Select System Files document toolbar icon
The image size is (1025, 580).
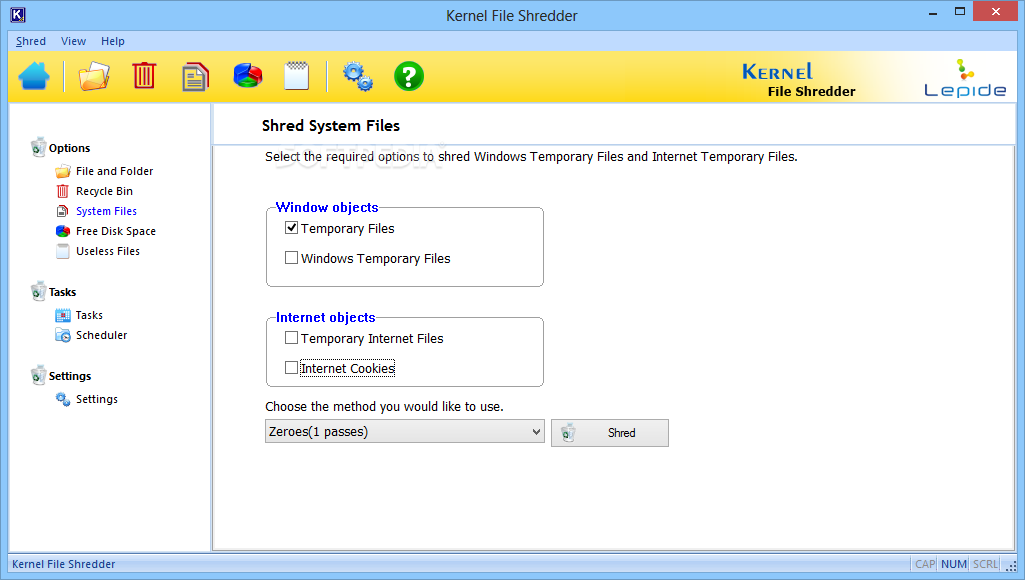(x=195, y=77)
